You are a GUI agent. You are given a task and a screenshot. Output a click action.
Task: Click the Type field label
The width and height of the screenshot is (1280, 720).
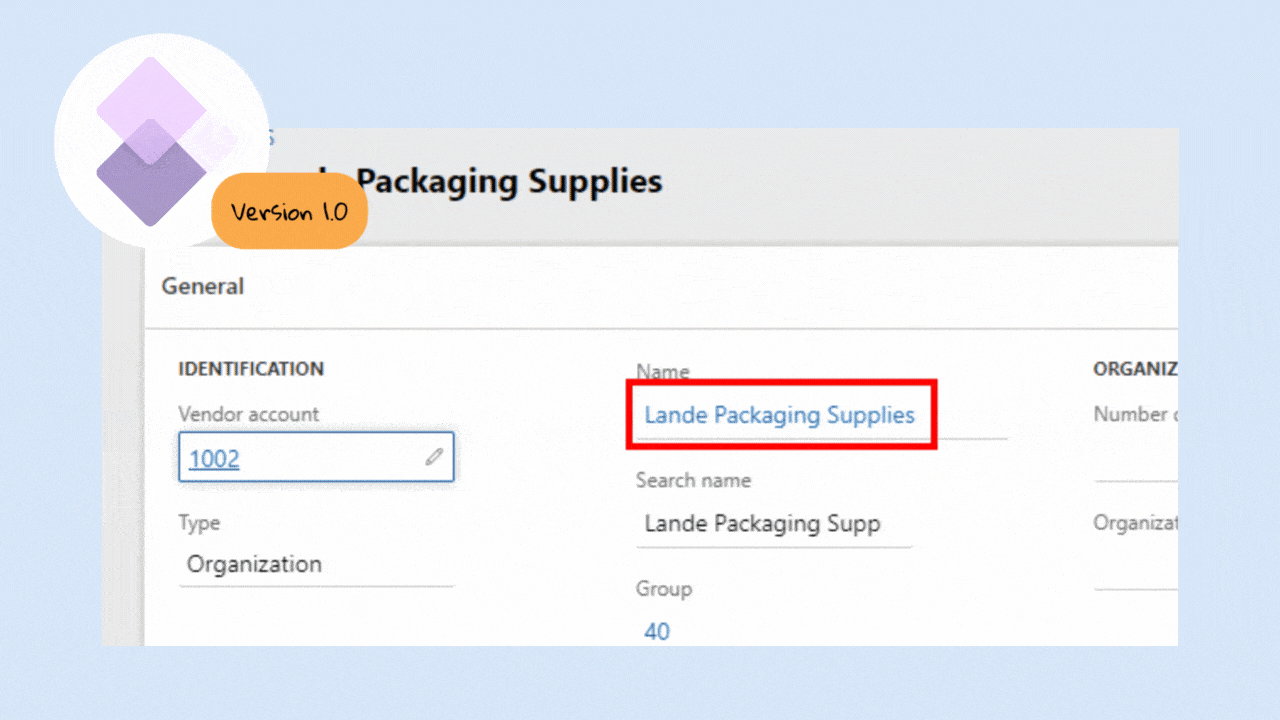[199, 523]
